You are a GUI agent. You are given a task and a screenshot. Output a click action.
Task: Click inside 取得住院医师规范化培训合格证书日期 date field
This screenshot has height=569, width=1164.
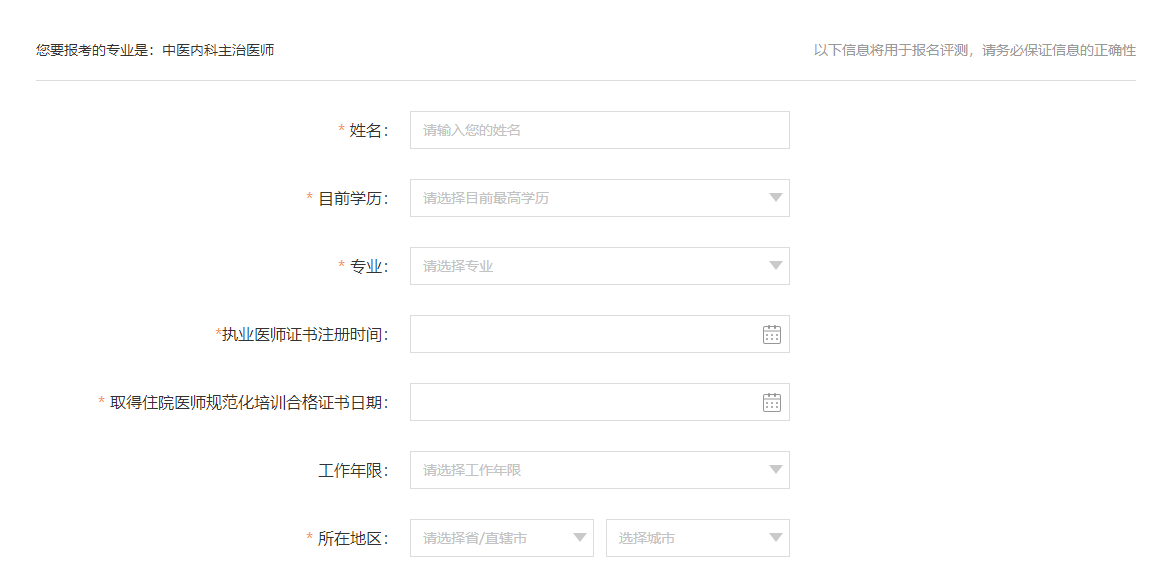tap(580, 402)
